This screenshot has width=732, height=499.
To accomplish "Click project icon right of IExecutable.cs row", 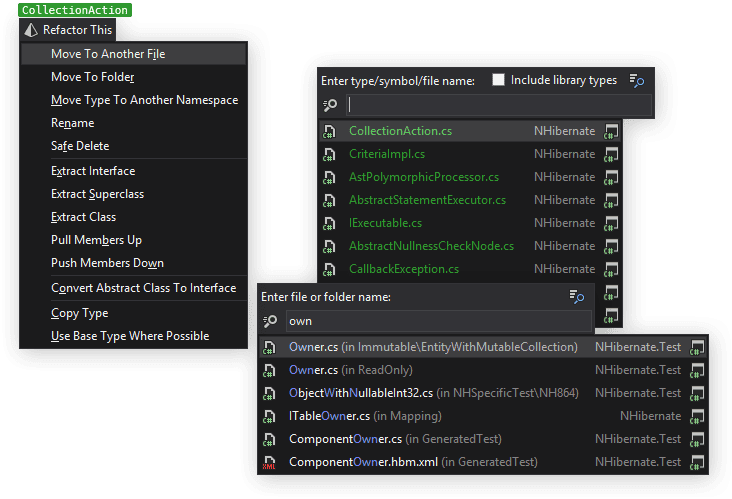I will click(611, 224).
